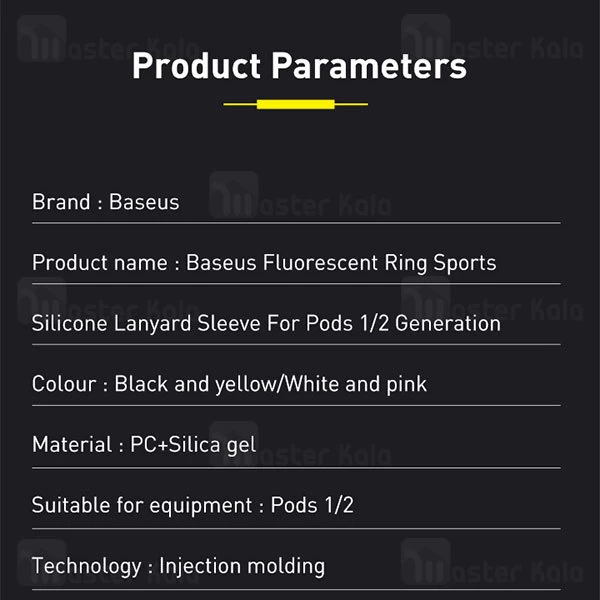Select "Baseus Fluorescent Ring Sports" text
Image resolution: width=600 pixels, height=600 pixels.
341,263
